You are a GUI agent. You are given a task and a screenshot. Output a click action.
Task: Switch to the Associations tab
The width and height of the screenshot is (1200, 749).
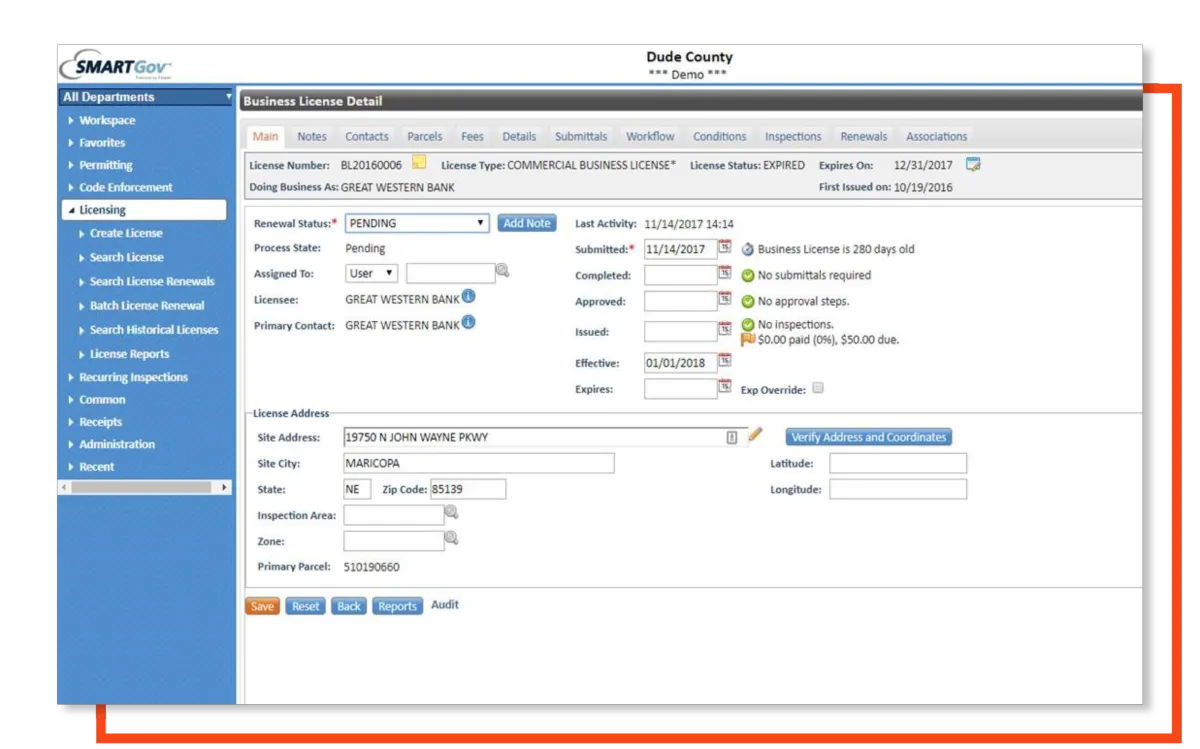pyautogui.click(x=937, y=137)
